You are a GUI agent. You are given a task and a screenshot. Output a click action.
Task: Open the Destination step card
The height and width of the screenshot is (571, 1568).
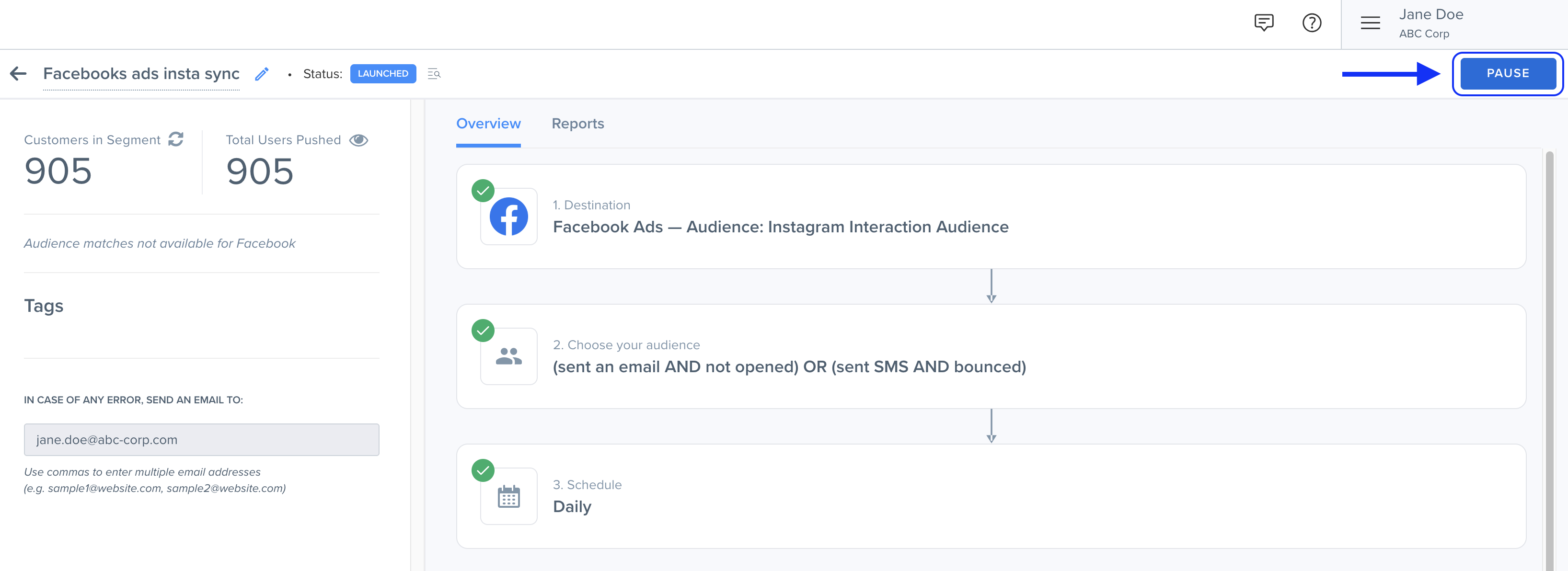click(x=991, y=217)
